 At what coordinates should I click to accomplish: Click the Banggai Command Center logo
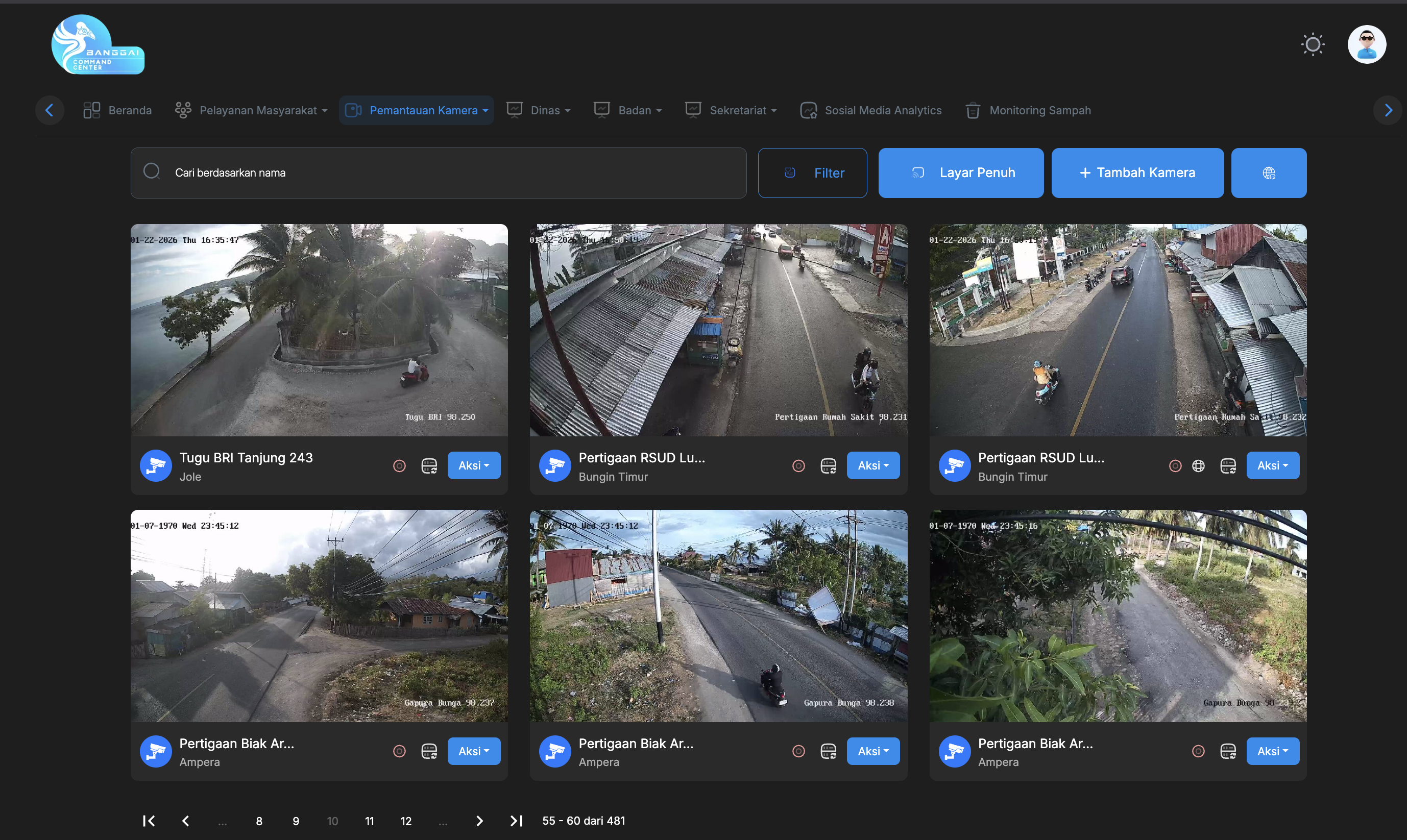[x=97, y=44]
